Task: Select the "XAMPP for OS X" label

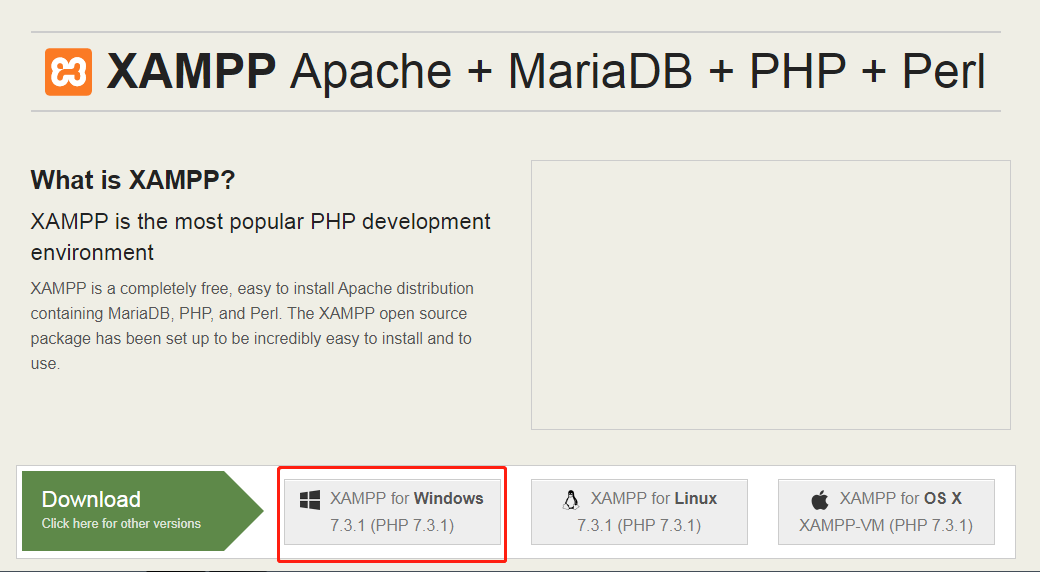Action: coord(900,498)
